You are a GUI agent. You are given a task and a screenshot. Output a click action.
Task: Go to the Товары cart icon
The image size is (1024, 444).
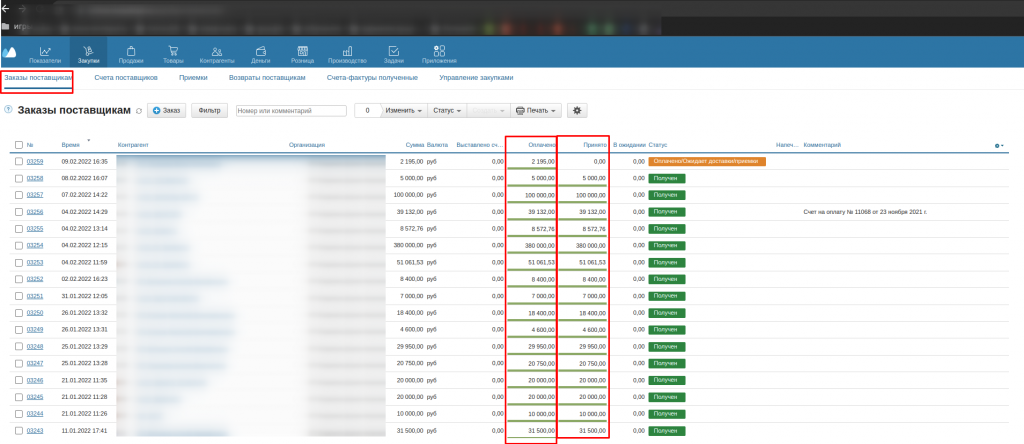[x=173, y=52]
